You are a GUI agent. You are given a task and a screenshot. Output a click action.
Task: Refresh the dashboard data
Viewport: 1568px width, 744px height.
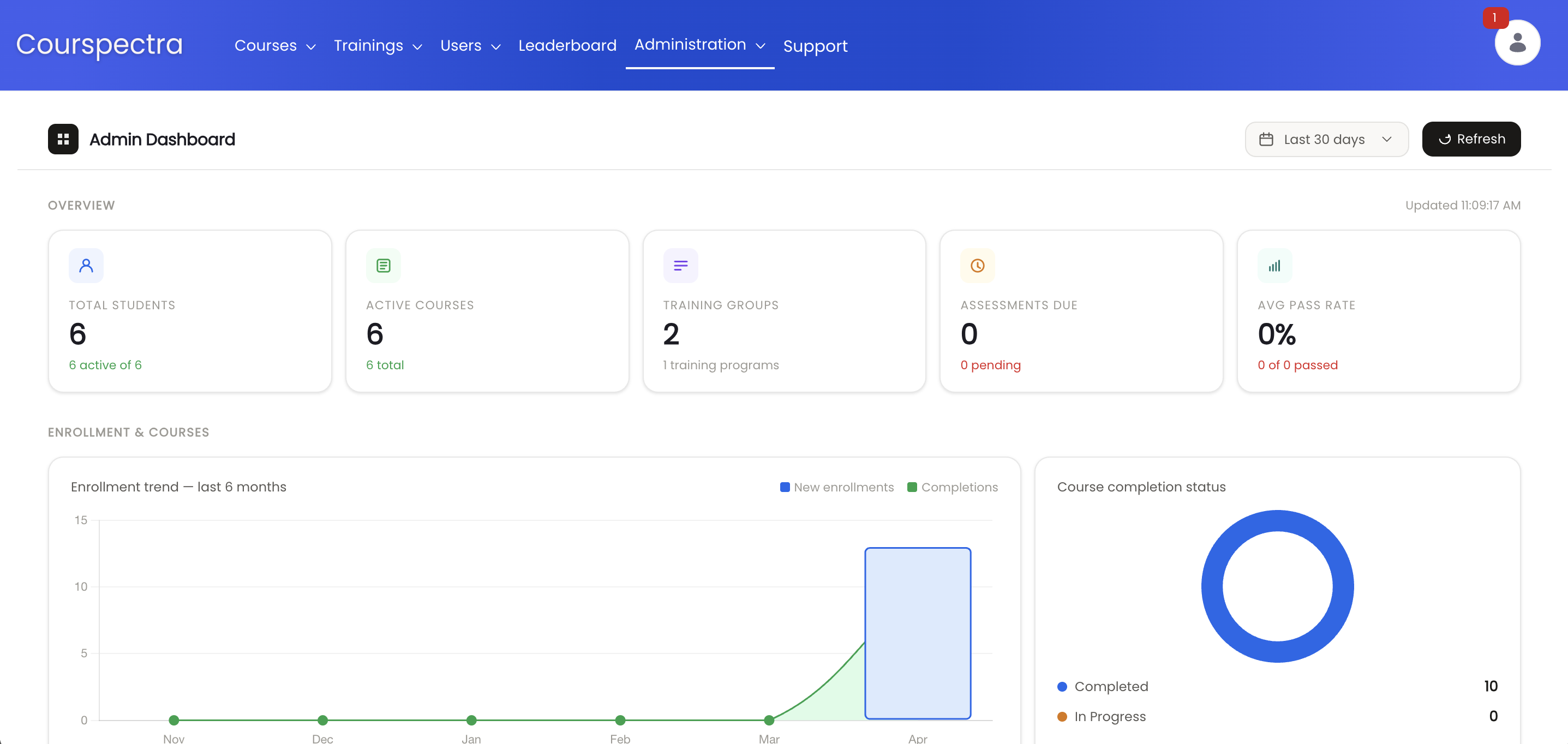point(1471,139)
